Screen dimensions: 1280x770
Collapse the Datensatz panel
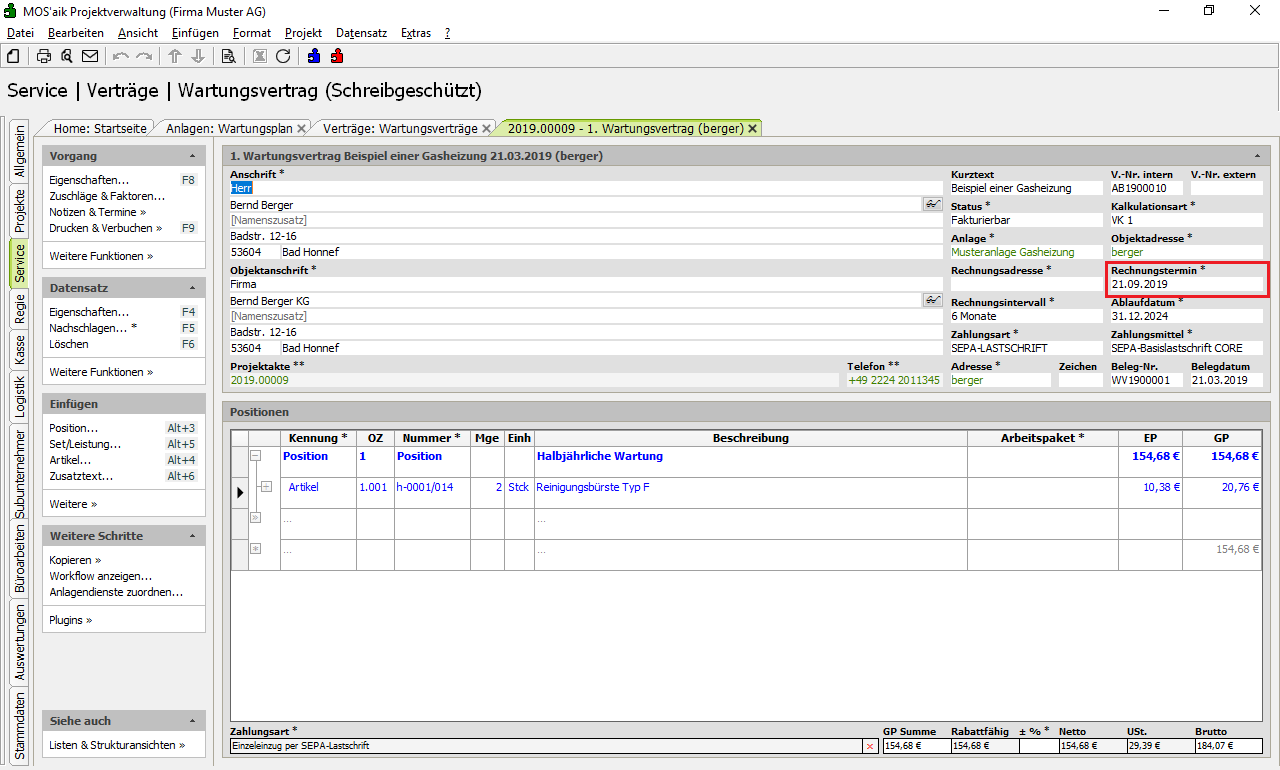pos(192,288)
